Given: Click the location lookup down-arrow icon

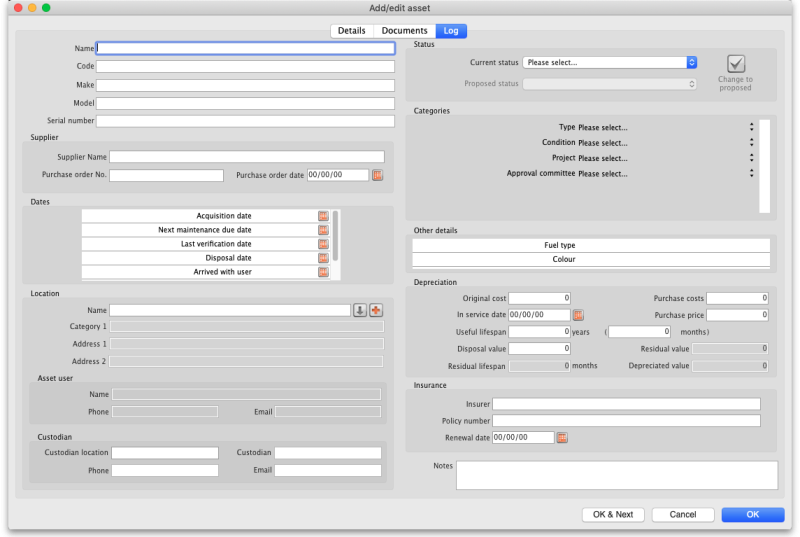Looking at the screenshot, I should [360, 310].
